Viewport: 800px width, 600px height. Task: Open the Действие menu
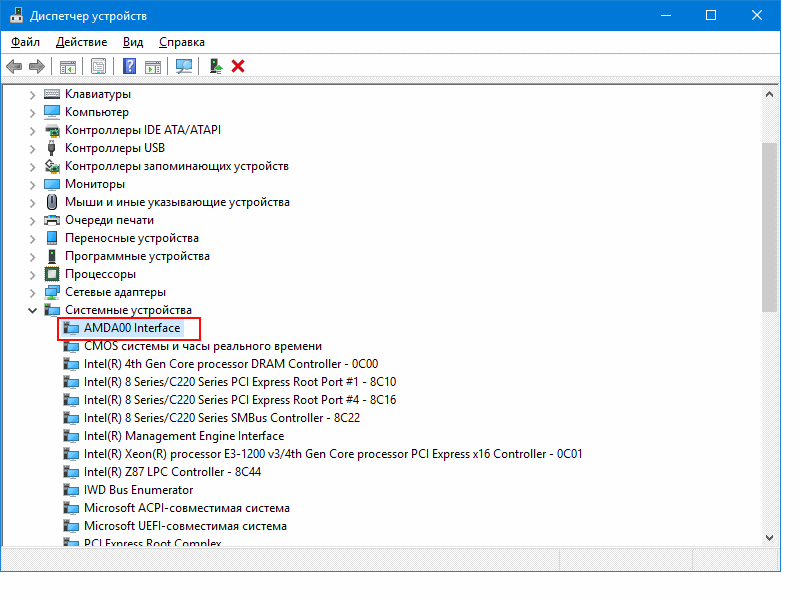pos(81,42)
